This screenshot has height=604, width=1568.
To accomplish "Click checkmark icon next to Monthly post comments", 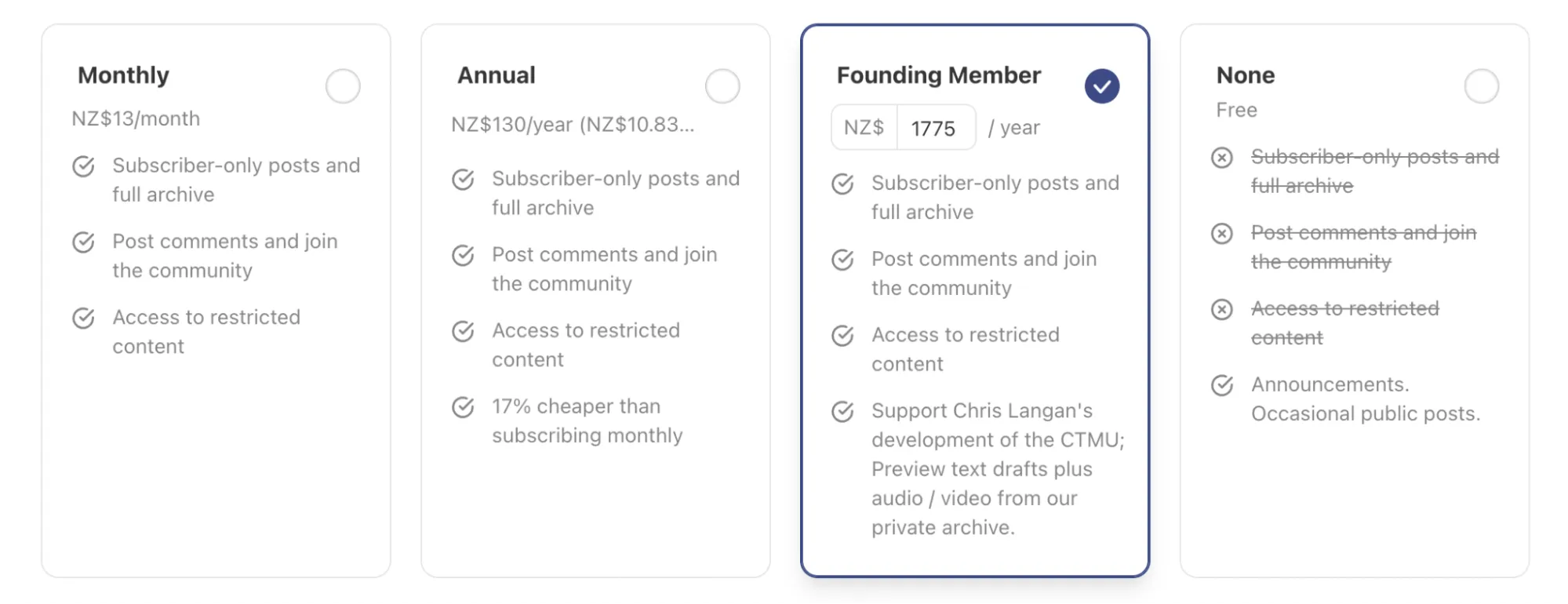I will tap(83, 242).
